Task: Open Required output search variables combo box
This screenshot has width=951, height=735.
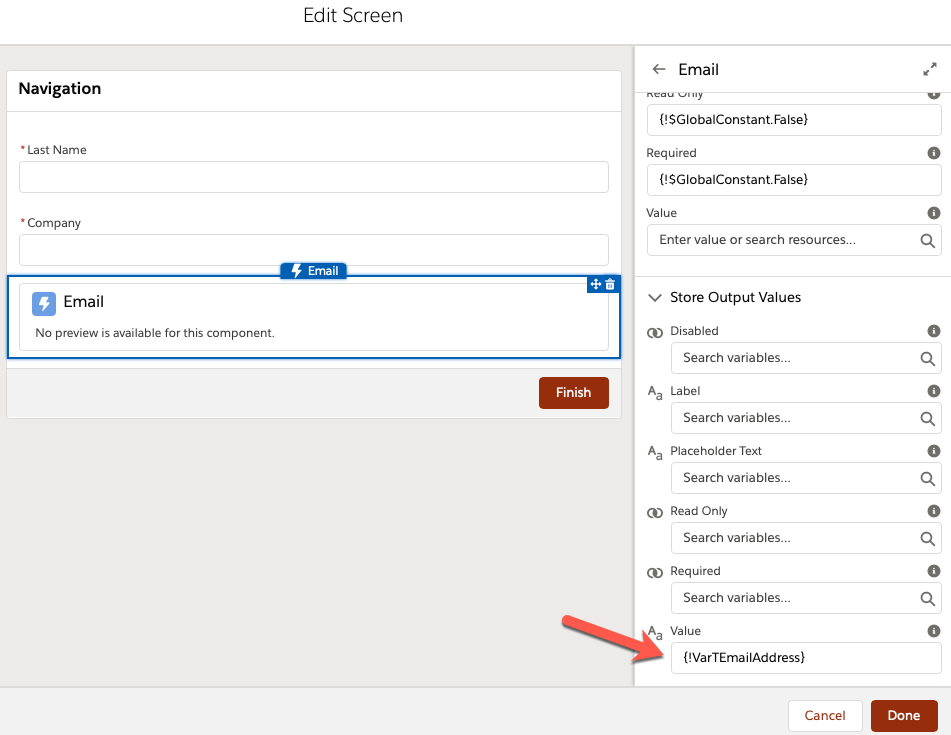Action: 796,598
